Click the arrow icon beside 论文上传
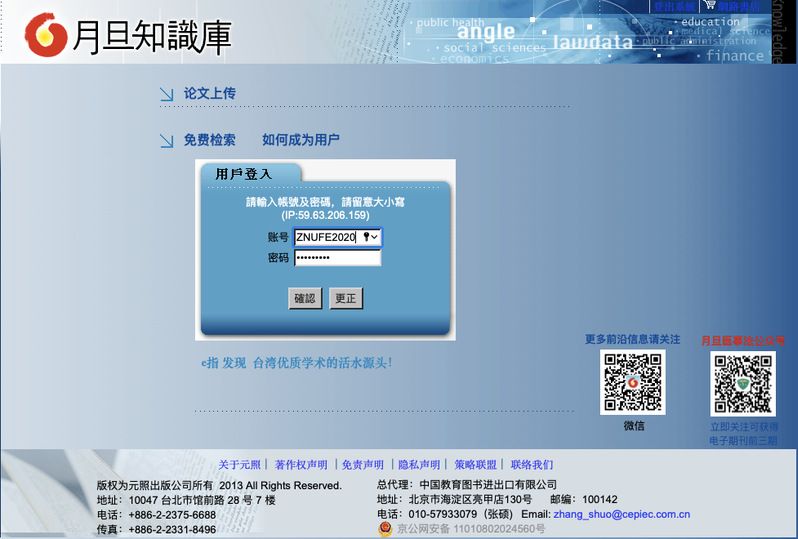The height and width of the screenshot is (539, 798). 166,94
